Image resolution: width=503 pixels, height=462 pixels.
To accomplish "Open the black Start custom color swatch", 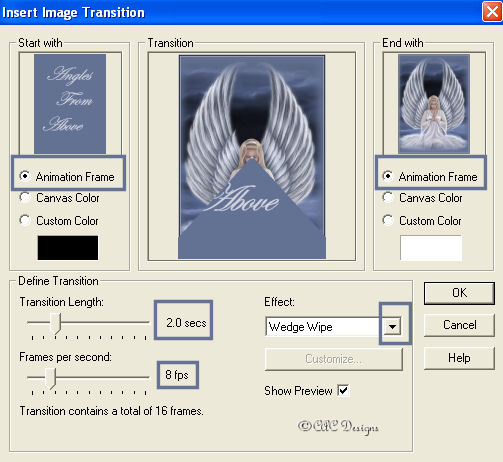I will 68,248.
